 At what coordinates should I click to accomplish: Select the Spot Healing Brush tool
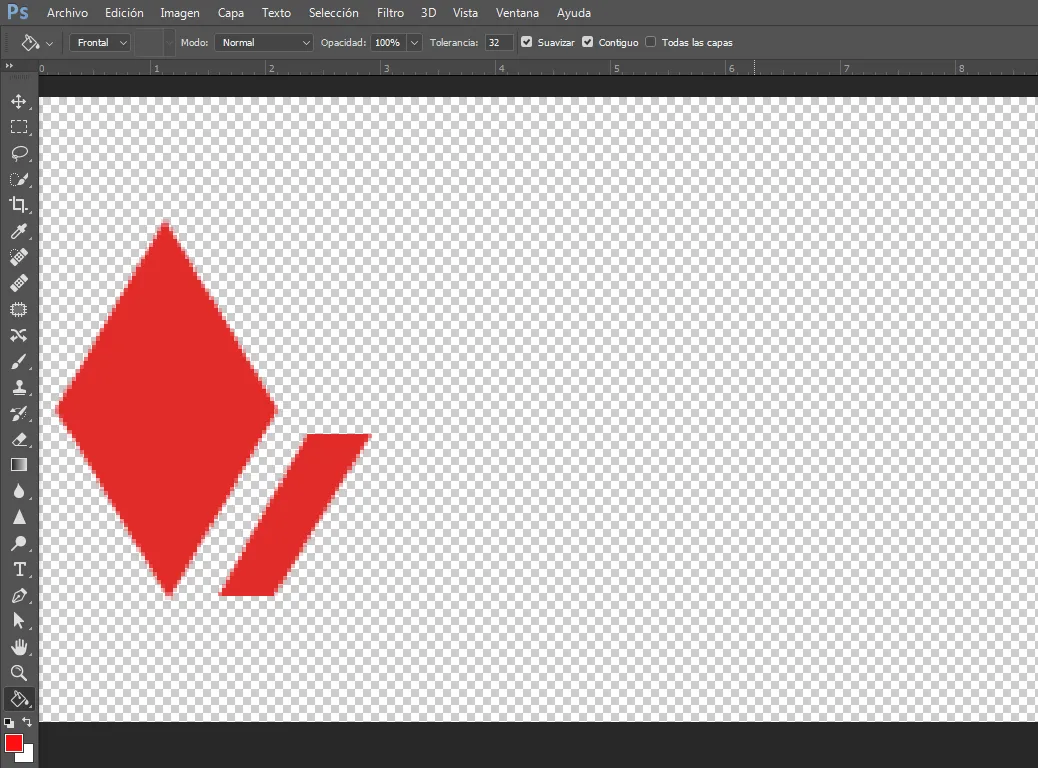[19, 257]
